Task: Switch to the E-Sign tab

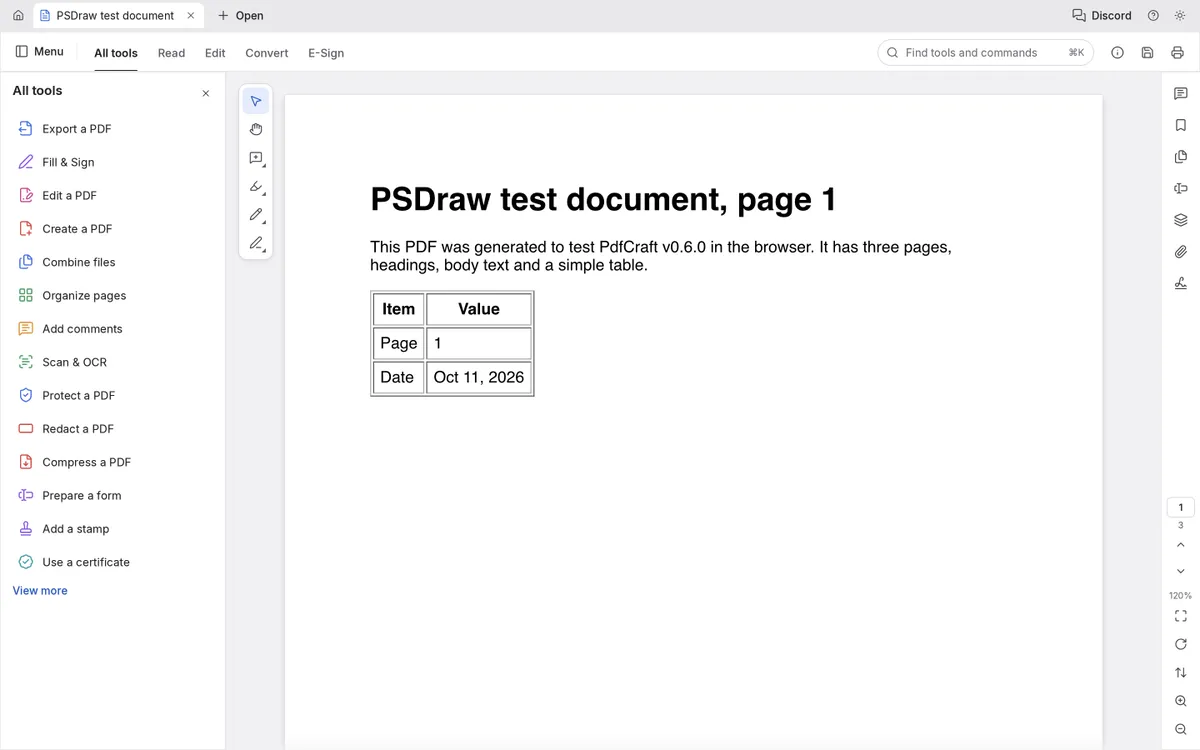Action: [326, 53]
